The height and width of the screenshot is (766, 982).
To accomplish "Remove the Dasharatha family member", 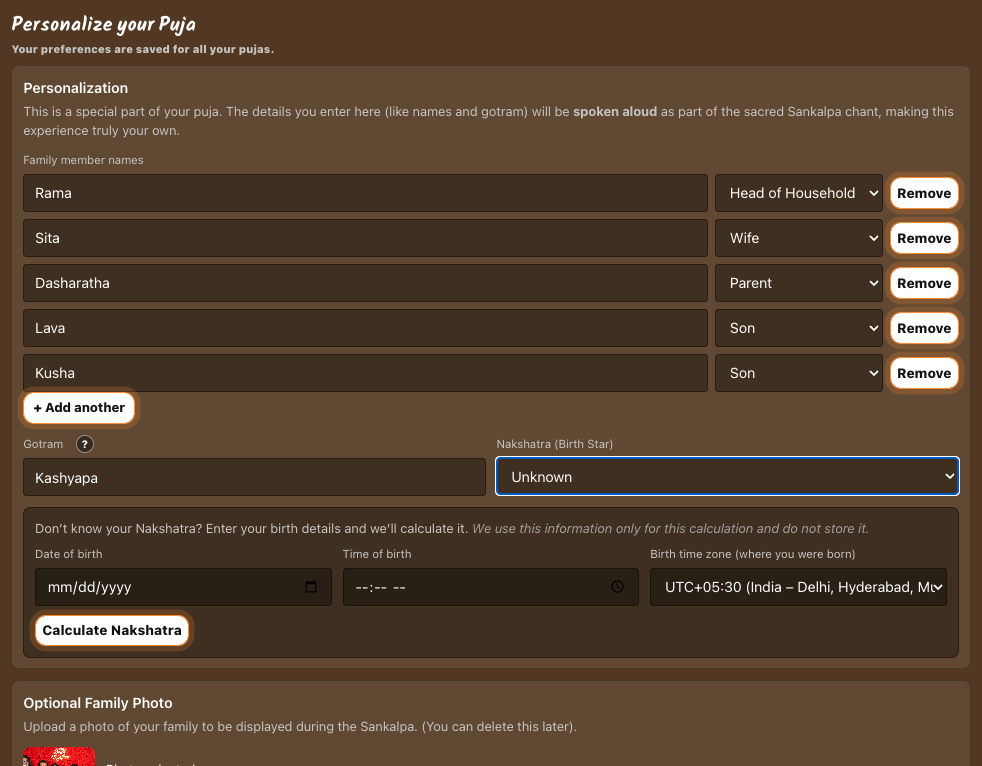I will tap(924, 283).
